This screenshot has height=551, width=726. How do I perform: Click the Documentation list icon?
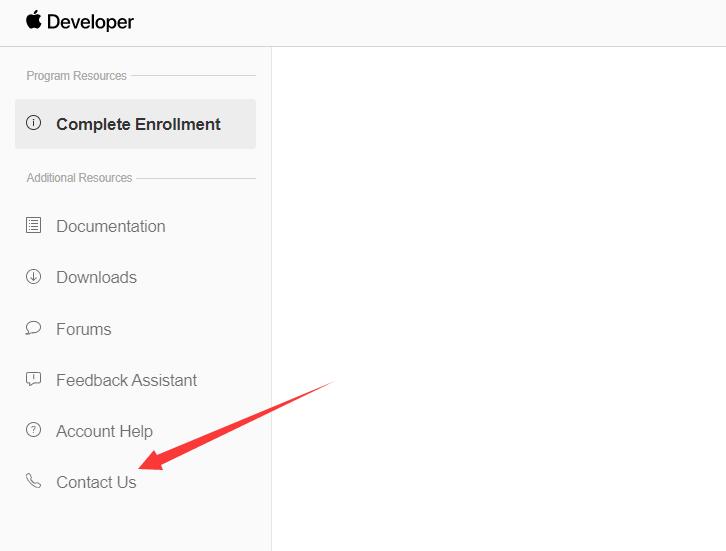(33, 225)
